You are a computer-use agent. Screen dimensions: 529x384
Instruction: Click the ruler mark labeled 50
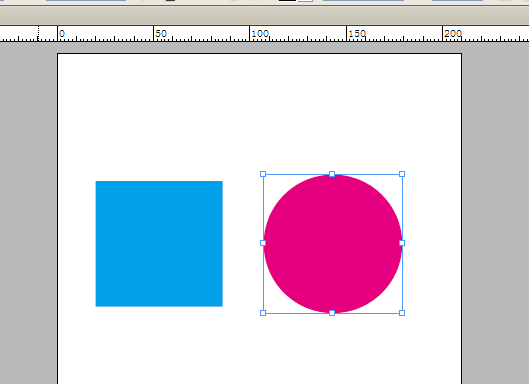coord(161,34)
